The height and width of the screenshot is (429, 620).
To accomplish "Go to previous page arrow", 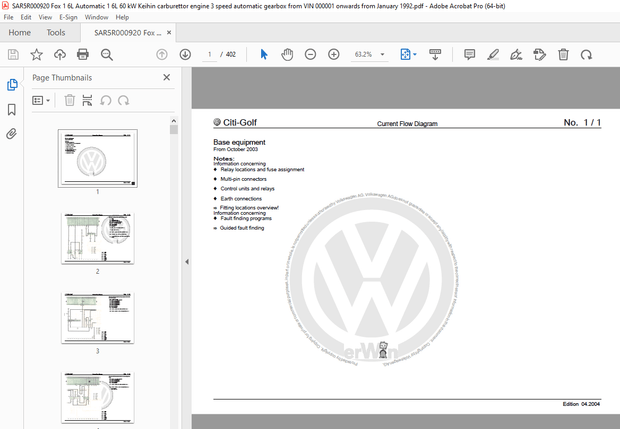I will pos(162,55).
